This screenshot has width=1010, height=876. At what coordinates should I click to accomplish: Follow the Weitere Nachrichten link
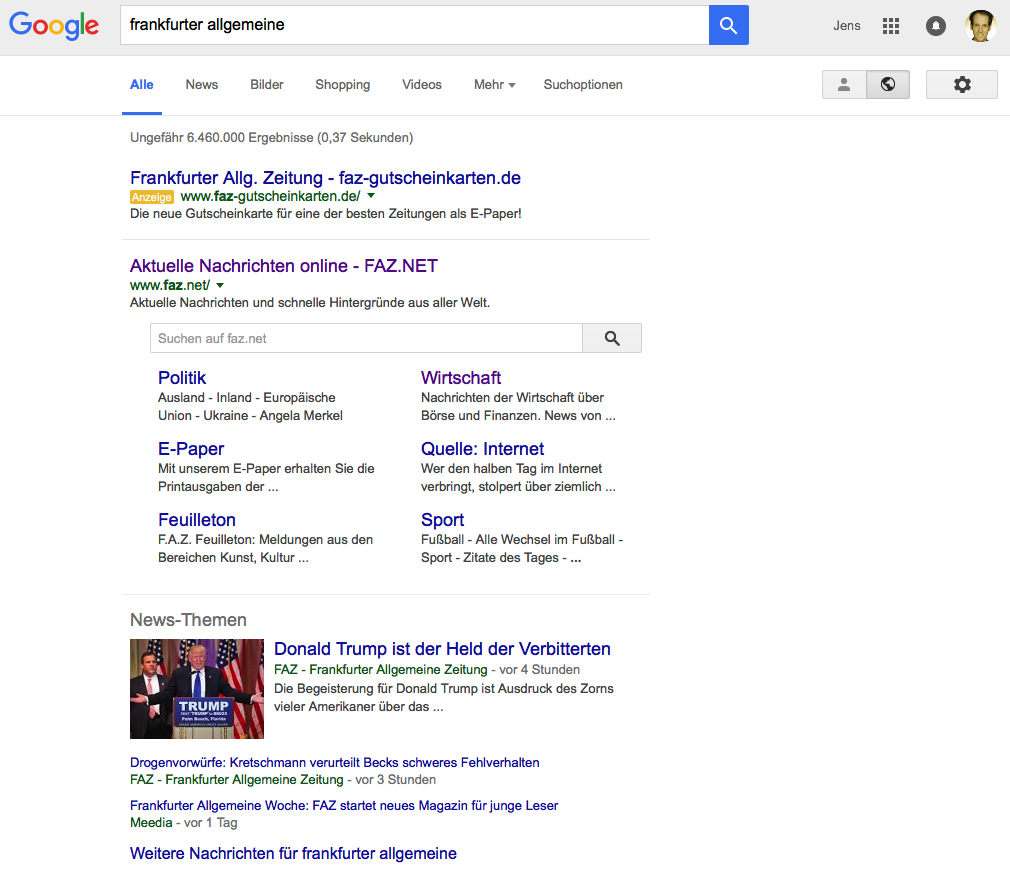tap(293, 853)
